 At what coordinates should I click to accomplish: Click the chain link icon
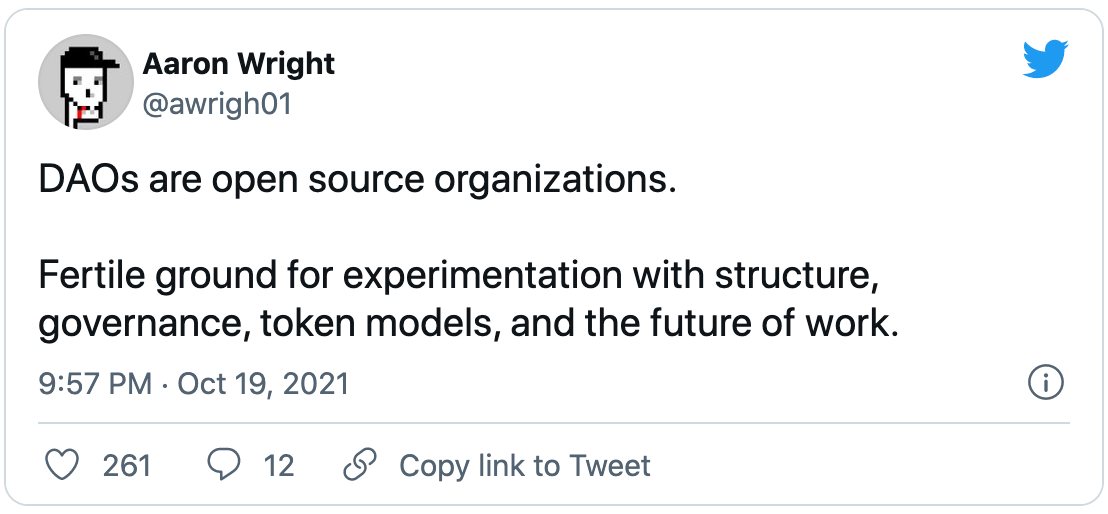(x=360, y=465)
